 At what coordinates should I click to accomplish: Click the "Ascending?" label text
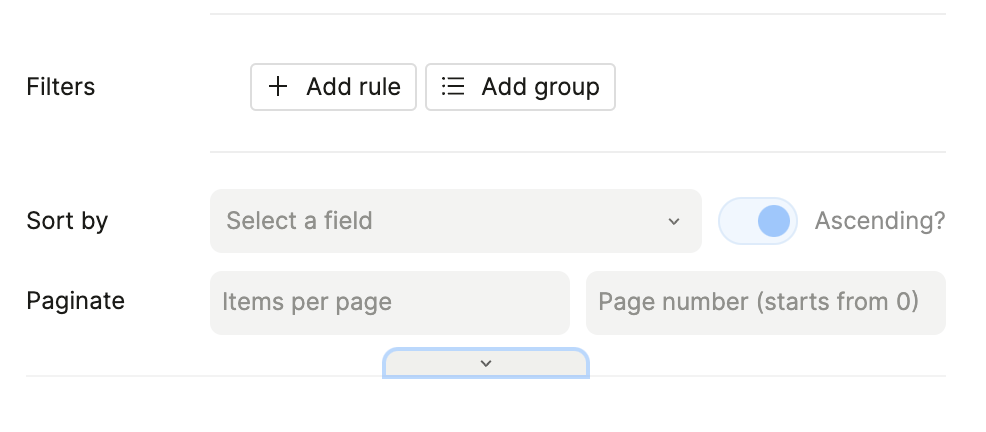[x=879, y=221]
